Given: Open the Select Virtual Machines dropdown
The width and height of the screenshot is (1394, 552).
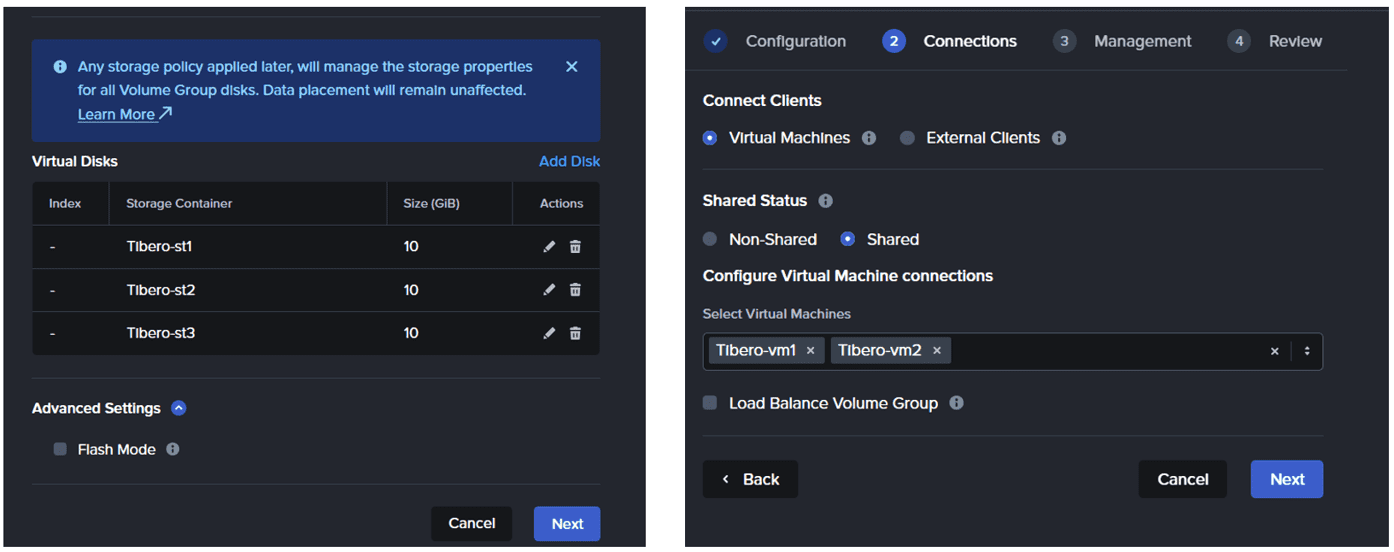Looking at the screenshot, I should (1307, 351).
